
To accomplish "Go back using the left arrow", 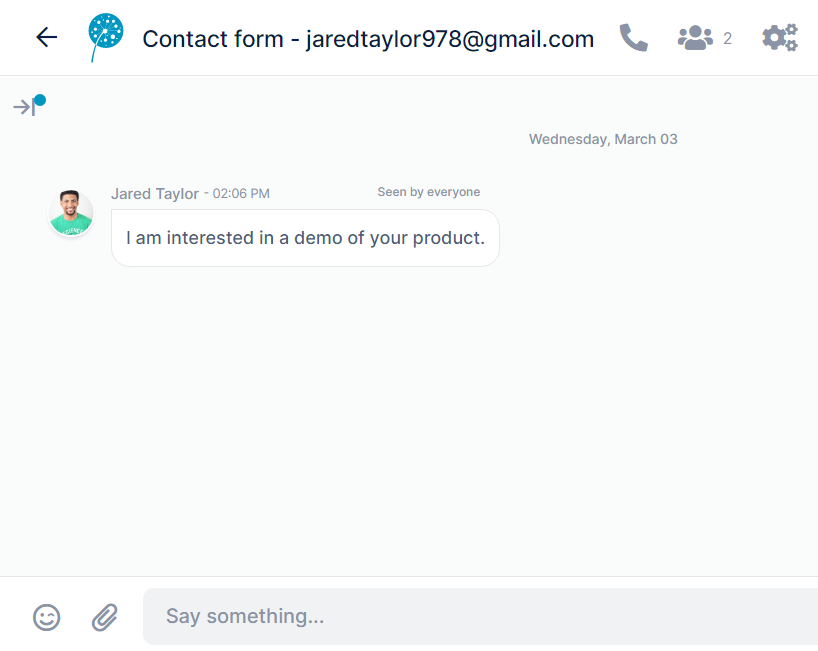I will [x=46, y=38].
